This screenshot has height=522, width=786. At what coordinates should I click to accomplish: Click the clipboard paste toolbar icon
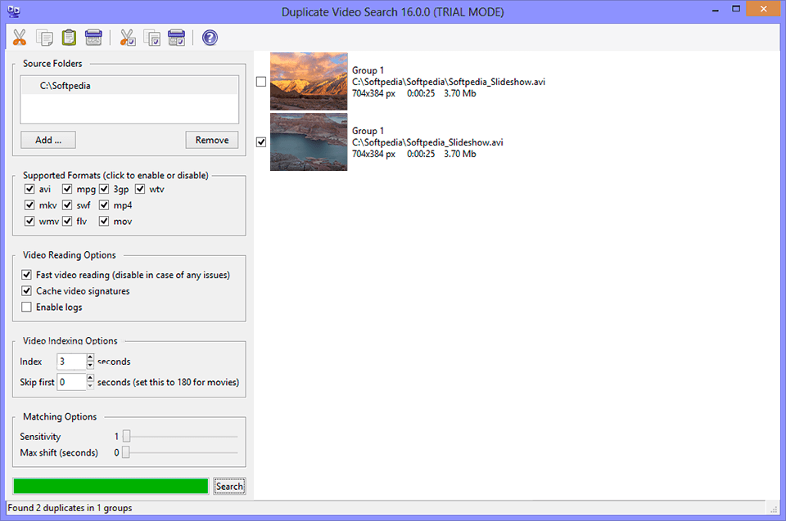[68, 38]
